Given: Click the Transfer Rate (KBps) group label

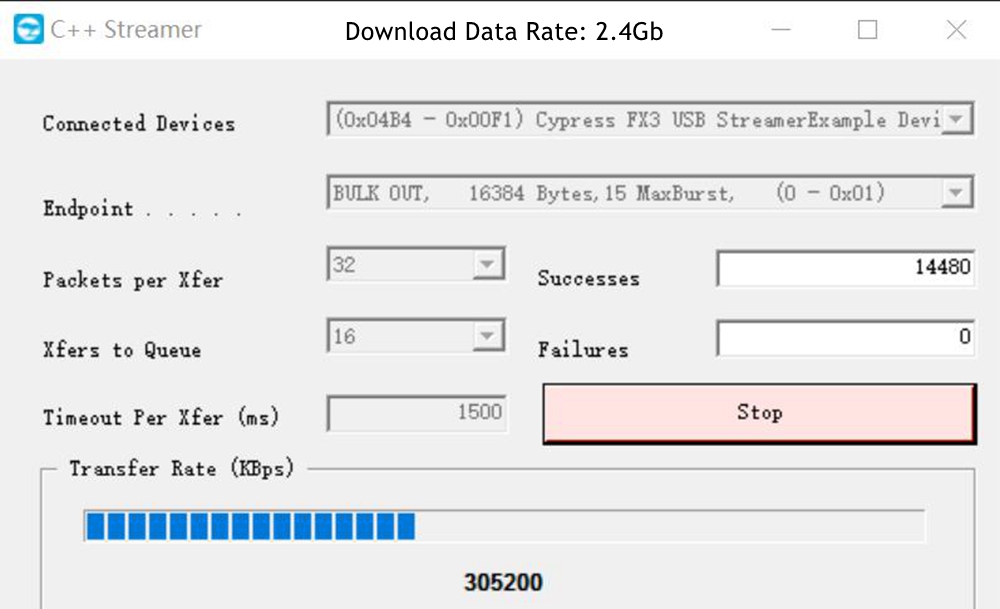Looking at the screenshot, I should point(181,468).
